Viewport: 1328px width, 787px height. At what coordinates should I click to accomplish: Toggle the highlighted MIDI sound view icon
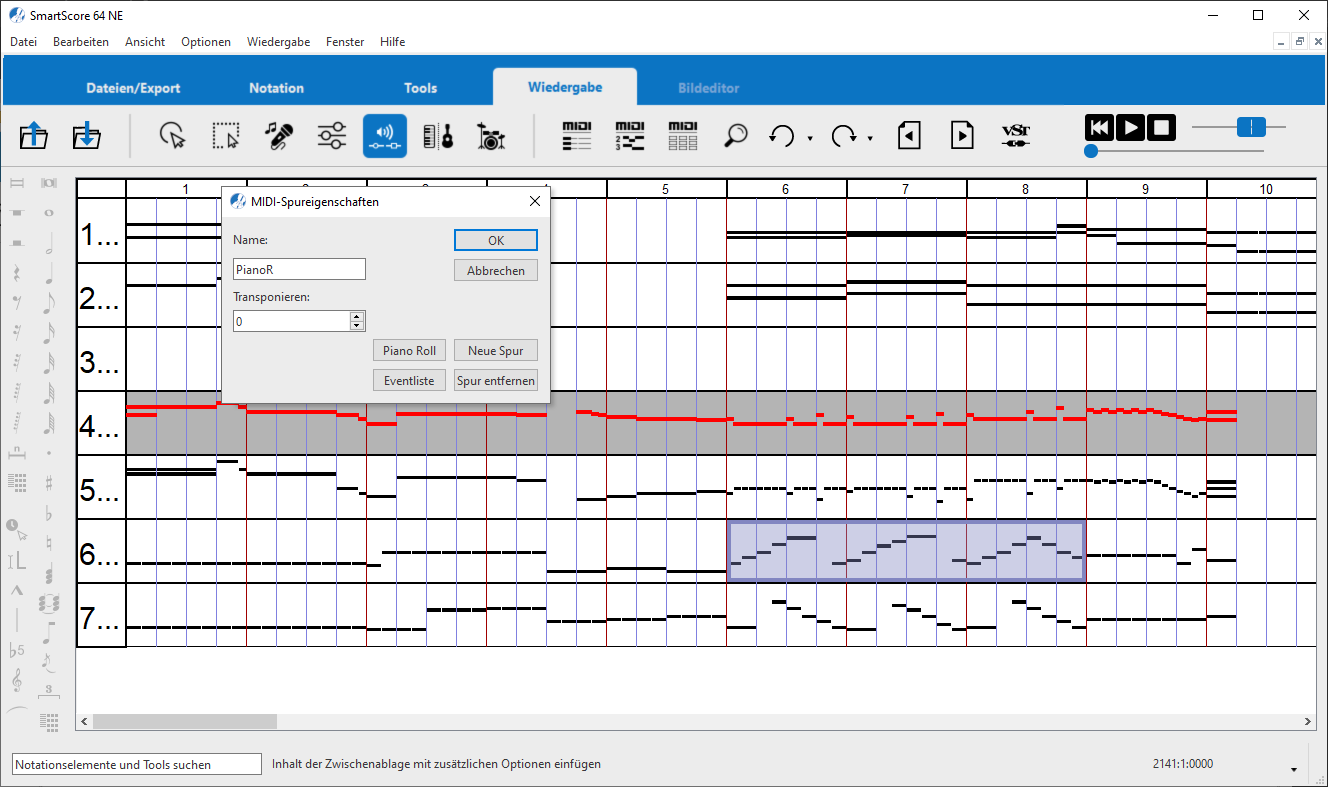click(x=384, y=136)
